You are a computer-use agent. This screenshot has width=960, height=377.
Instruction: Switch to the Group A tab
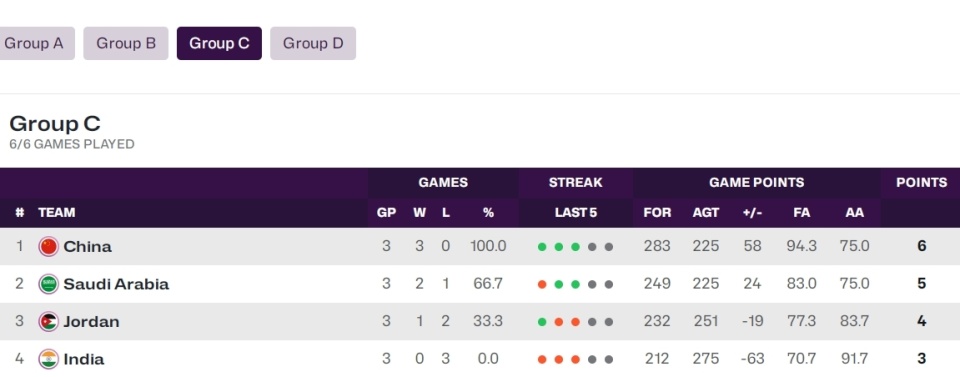click(36, 43)
